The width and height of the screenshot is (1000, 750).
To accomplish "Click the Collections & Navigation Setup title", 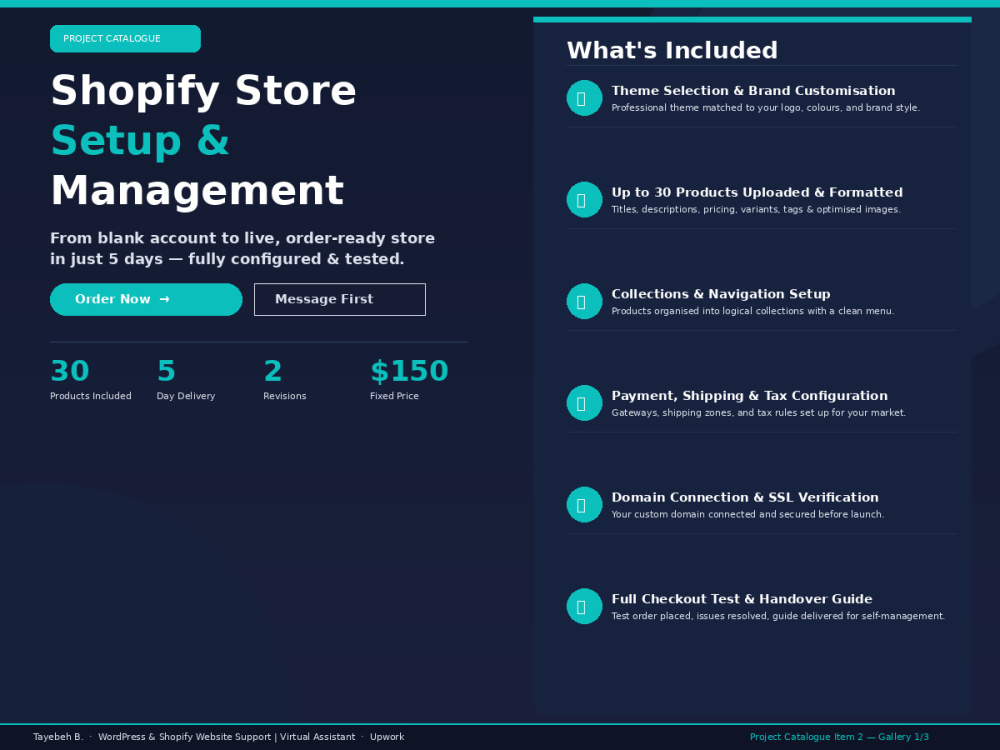I will pos(721,294).
